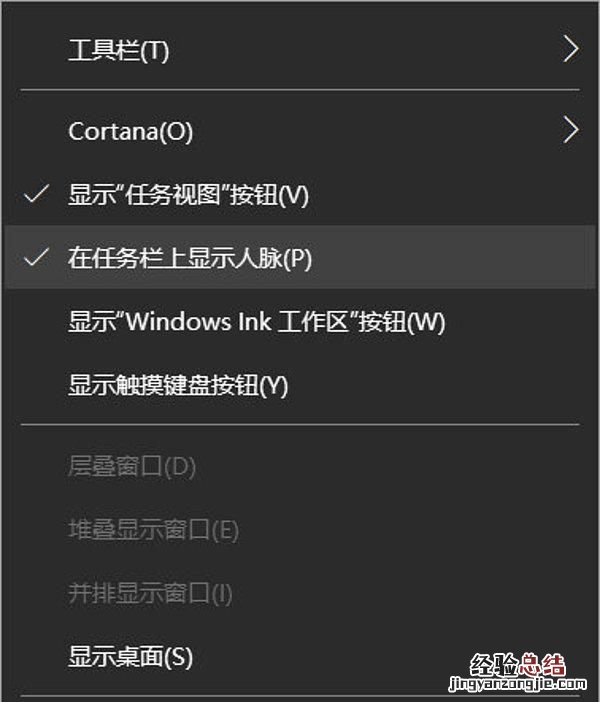
Task: Click the separator above 层叠窗口(D)
Action: point(300,425)
